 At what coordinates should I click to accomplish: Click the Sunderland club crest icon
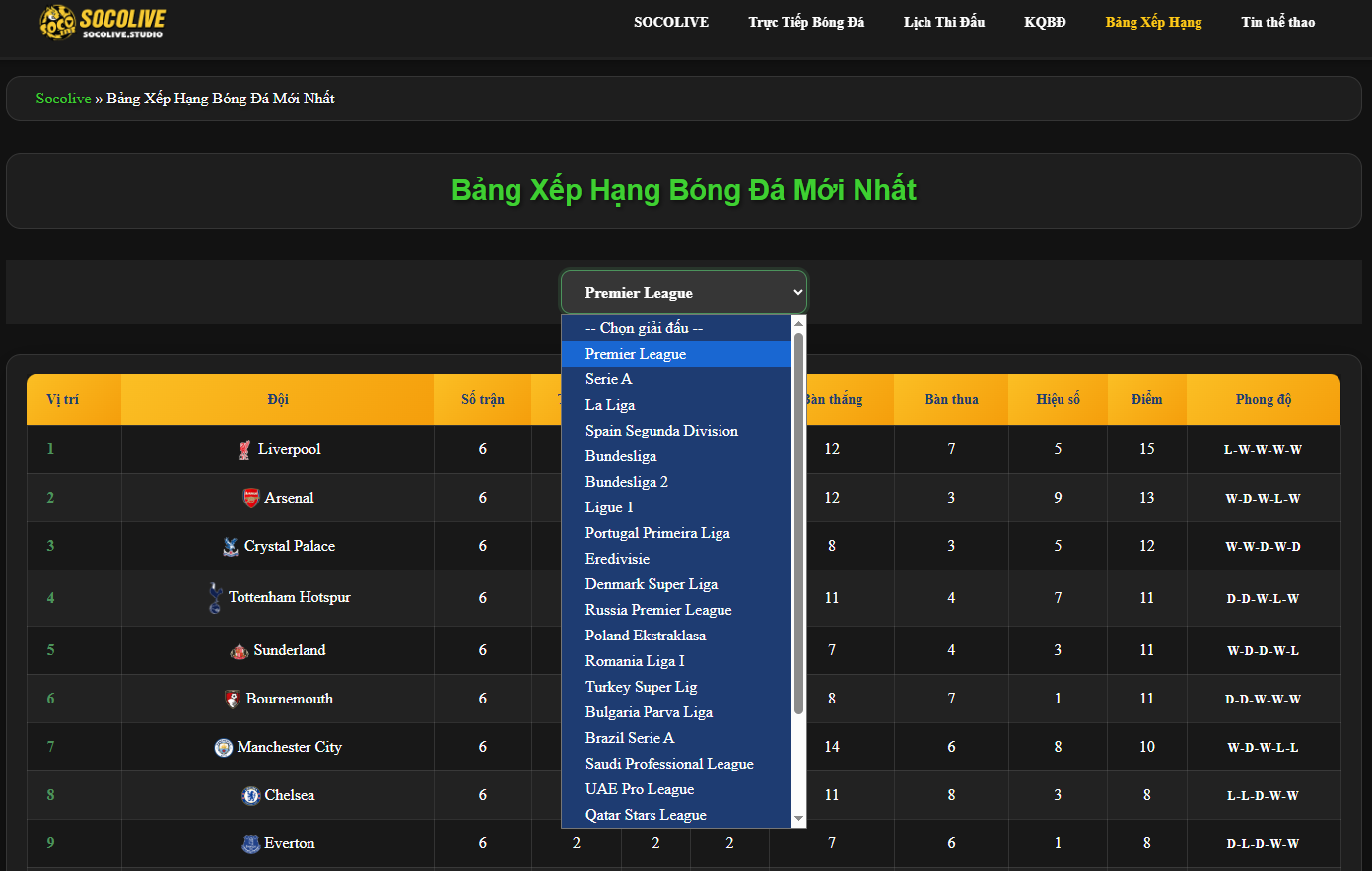point(240,651)
